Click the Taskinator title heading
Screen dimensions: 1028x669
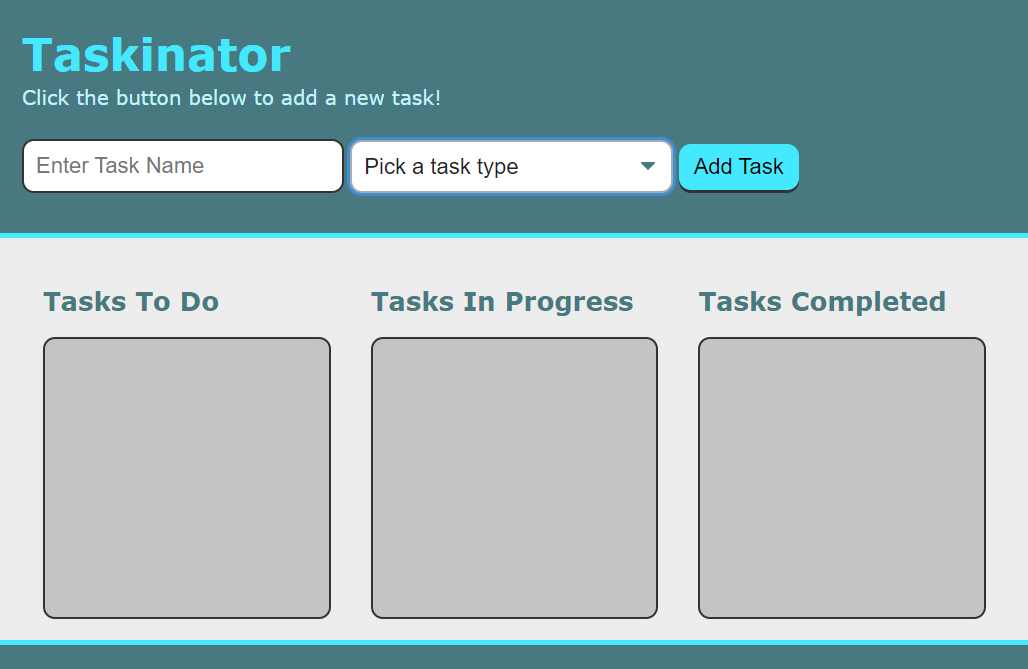(x=156, y=55)
